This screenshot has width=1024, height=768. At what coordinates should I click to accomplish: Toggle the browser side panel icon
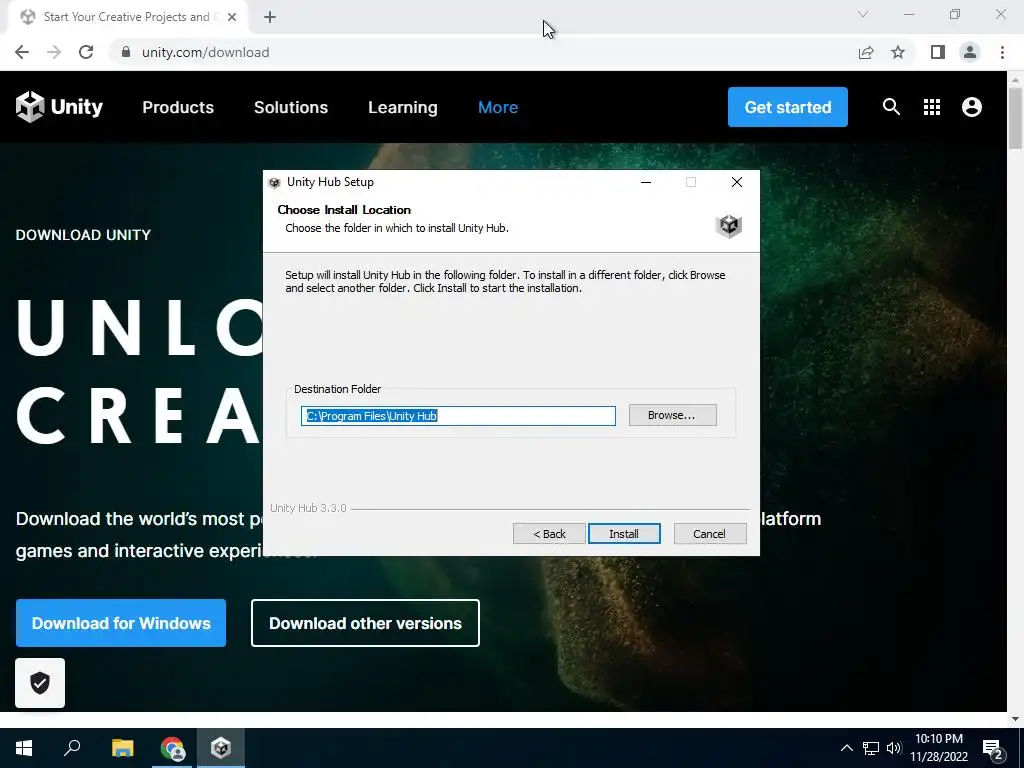[938, 52]
